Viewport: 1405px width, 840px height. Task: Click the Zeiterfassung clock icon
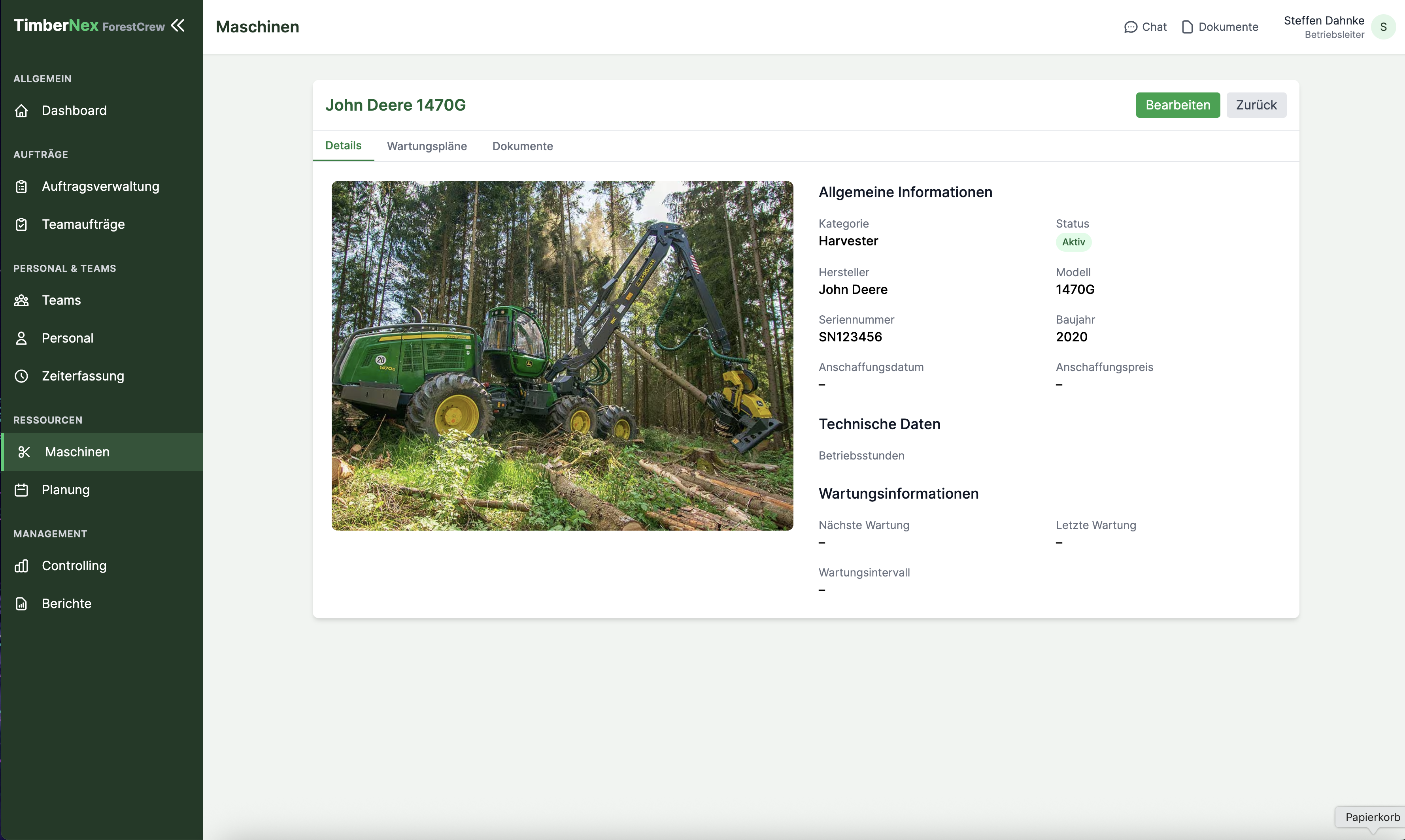point(21,377)
